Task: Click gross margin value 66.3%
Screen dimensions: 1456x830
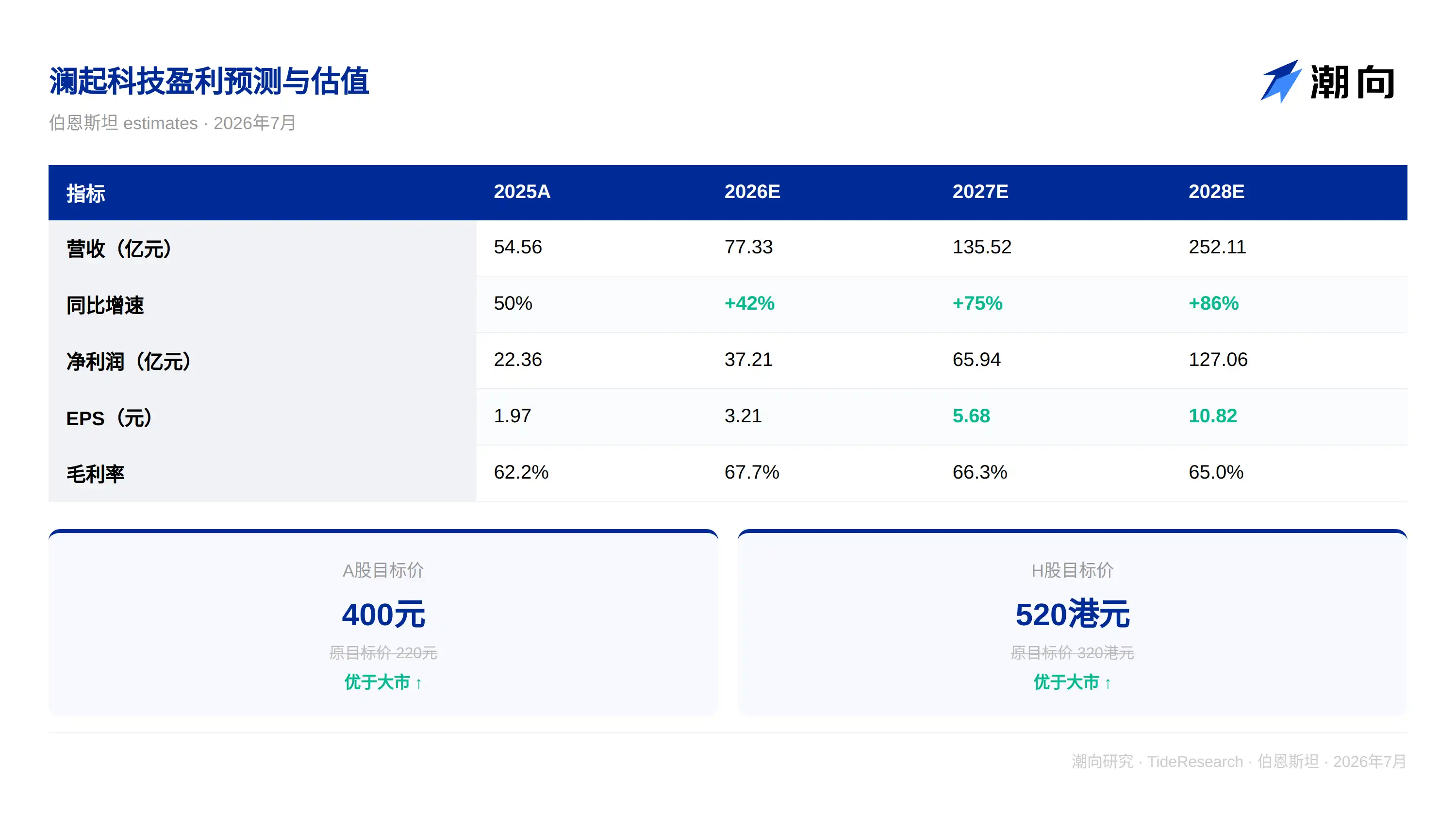Action: pyautogui.click(x=979, y=473)
